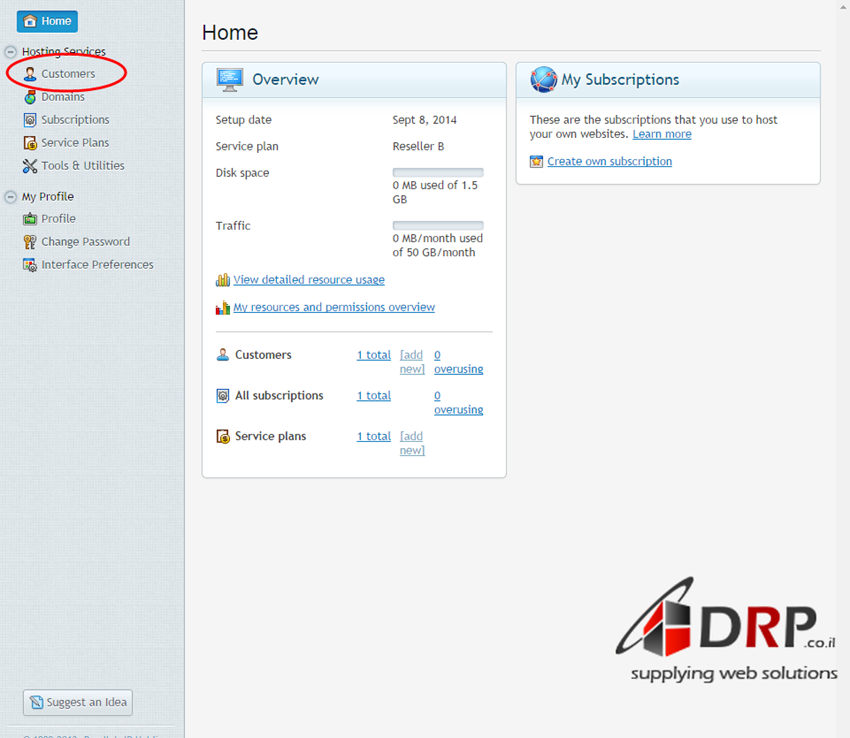Click the Service Plans sidebar icon
850x738 pixels.
pos(30,143)
